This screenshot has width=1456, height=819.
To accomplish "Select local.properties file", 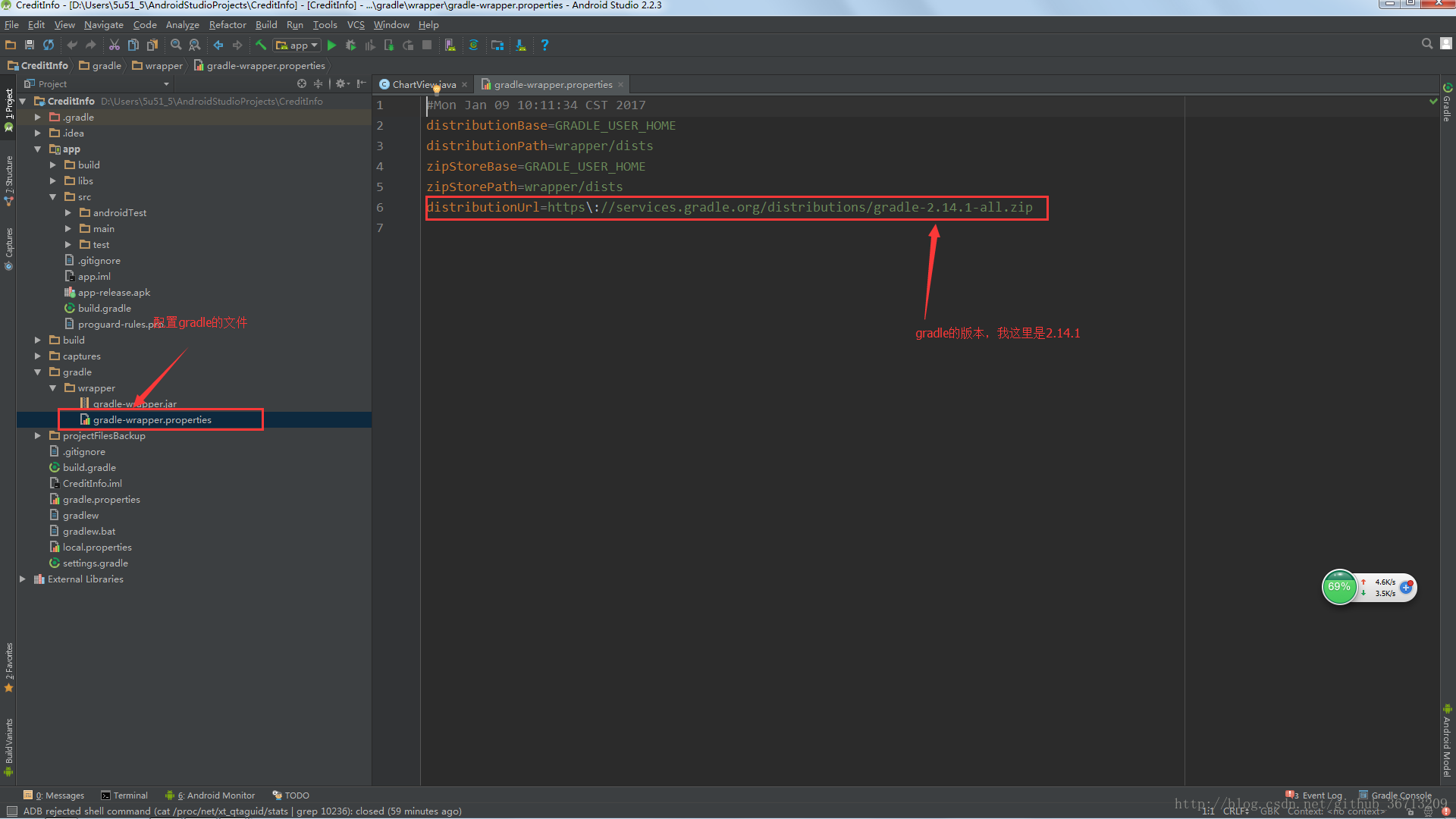I will [90, 548].
